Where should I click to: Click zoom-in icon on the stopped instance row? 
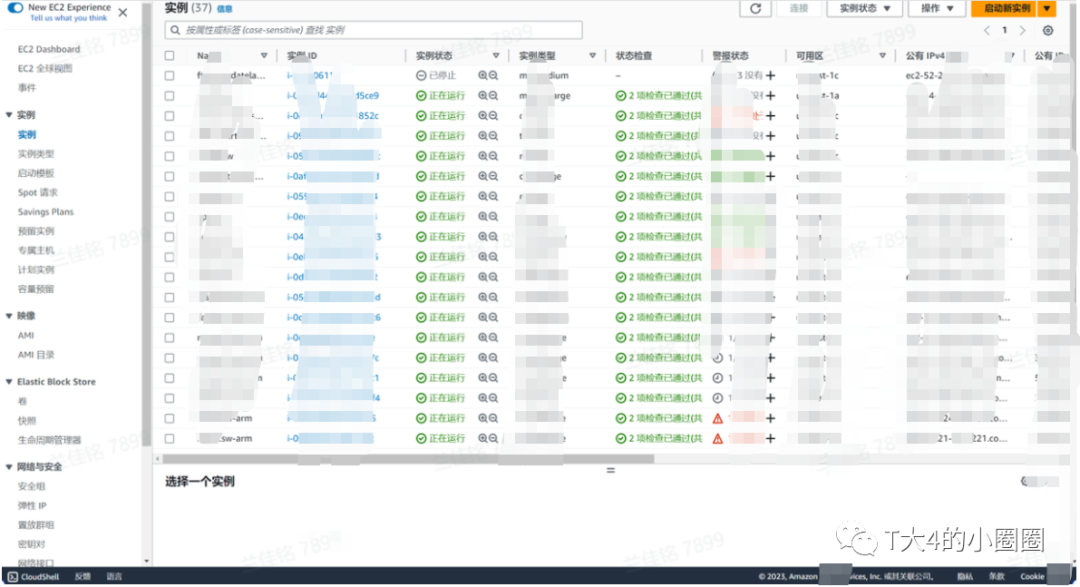click(x=483, y=76)
